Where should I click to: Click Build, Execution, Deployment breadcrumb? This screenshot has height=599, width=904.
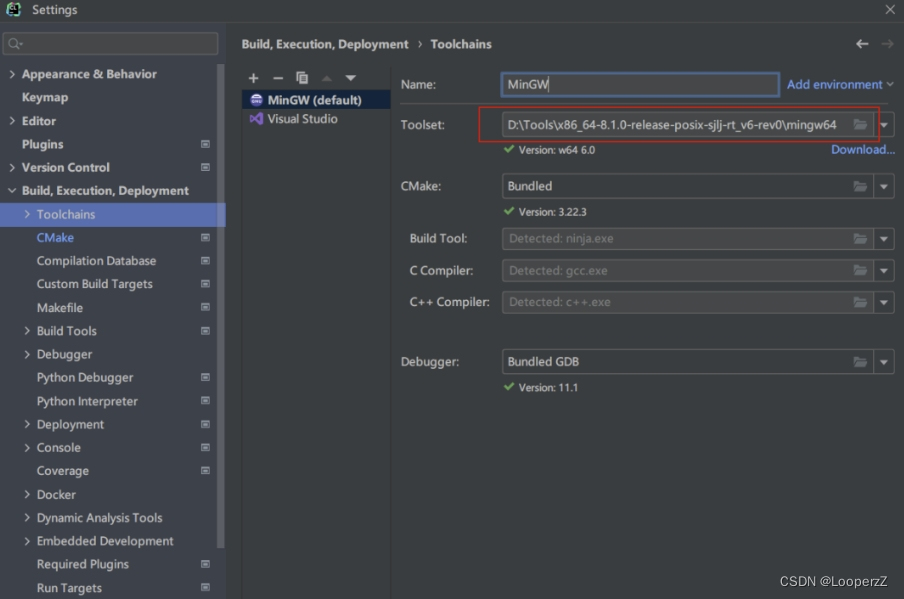pyautogui.click(x=325, y=44)
